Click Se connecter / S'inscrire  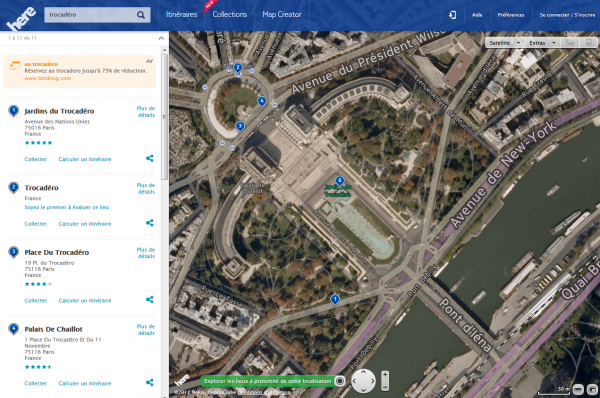click(x=567, y=15)
